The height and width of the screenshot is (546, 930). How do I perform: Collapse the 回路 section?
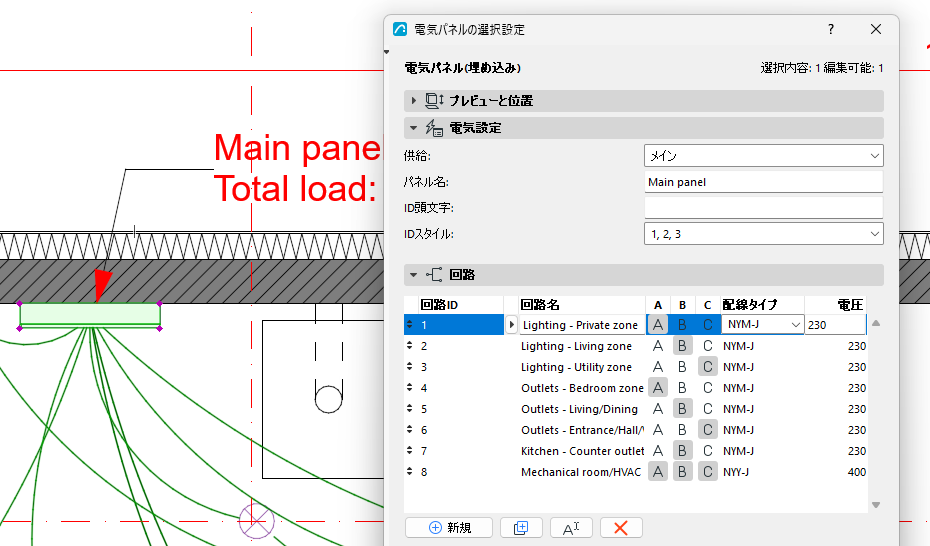tap(644, 274)
